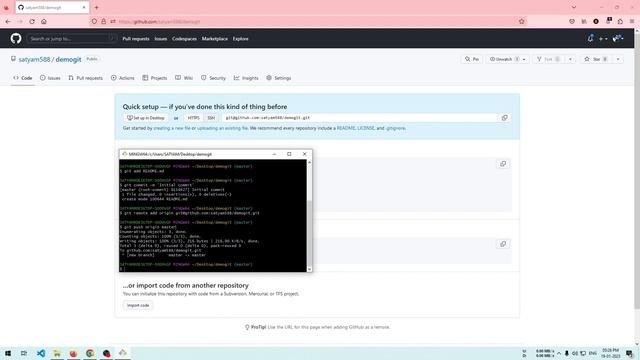Open the .gitignore link
This screenshot has height=360, width=640.
(396, 128)
